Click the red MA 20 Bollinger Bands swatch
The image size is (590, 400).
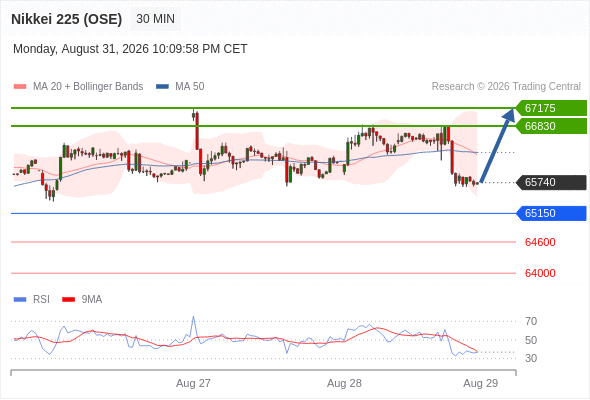pyautogui.click(x=20, y=87)
